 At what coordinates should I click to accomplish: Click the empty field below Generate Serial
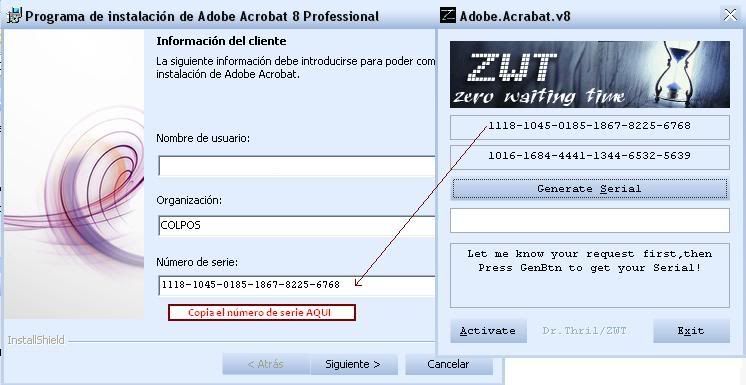pos(589,220)
